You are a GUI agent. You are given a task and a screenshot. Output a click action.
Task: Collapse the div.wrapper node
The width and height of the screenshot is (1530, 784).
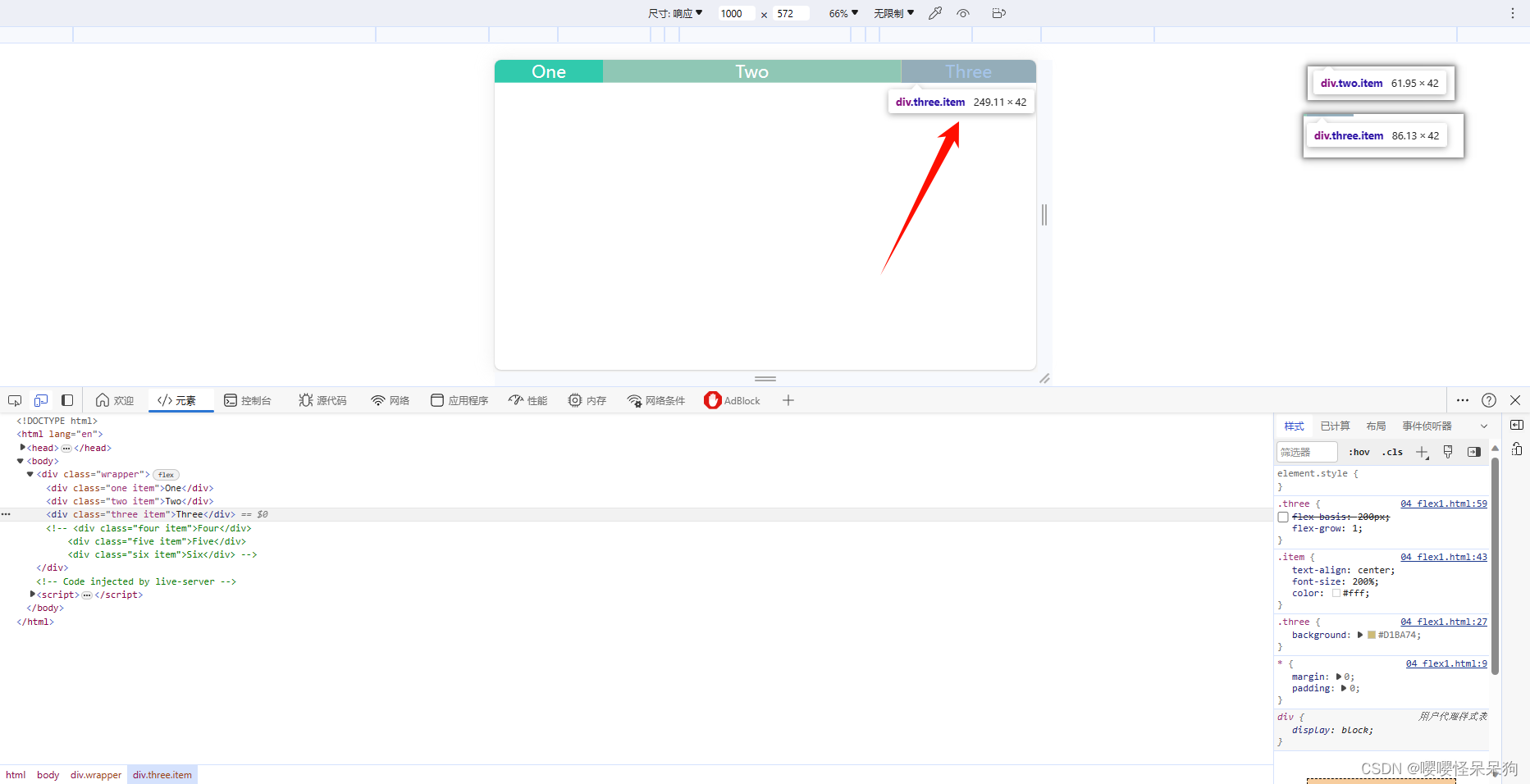(x=30, y=474)
